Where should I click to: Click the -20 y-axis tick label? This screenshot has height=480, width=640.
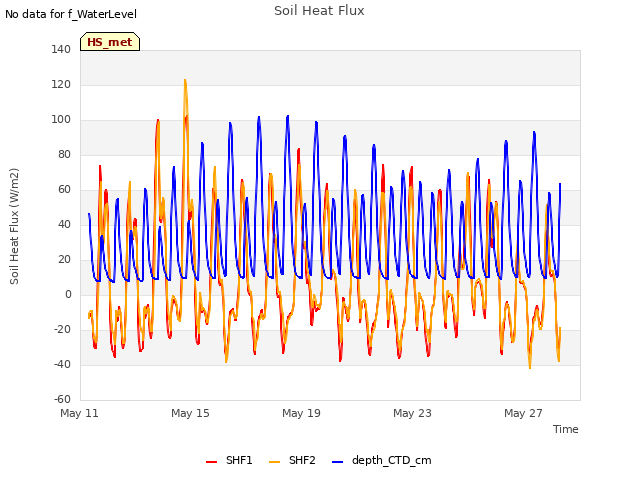[x=62, y=329]
